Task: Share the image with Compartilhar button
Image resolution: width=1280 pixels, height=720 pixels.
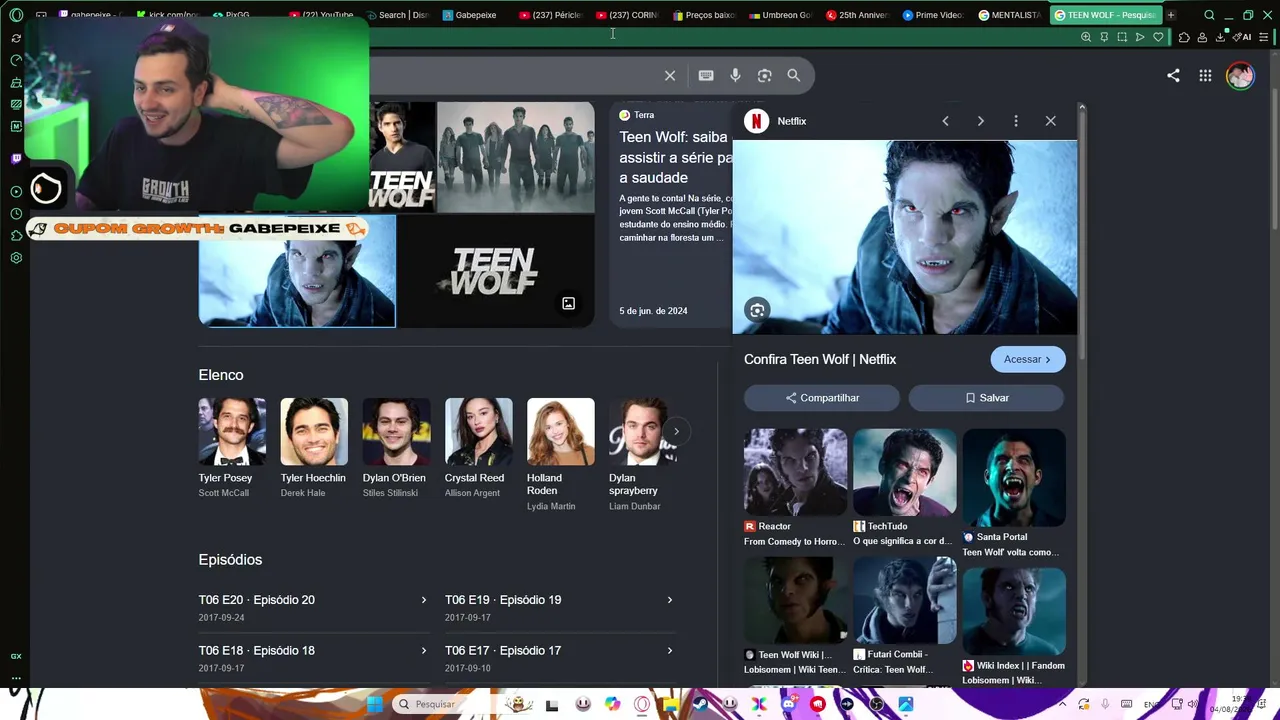Action: 822,398
